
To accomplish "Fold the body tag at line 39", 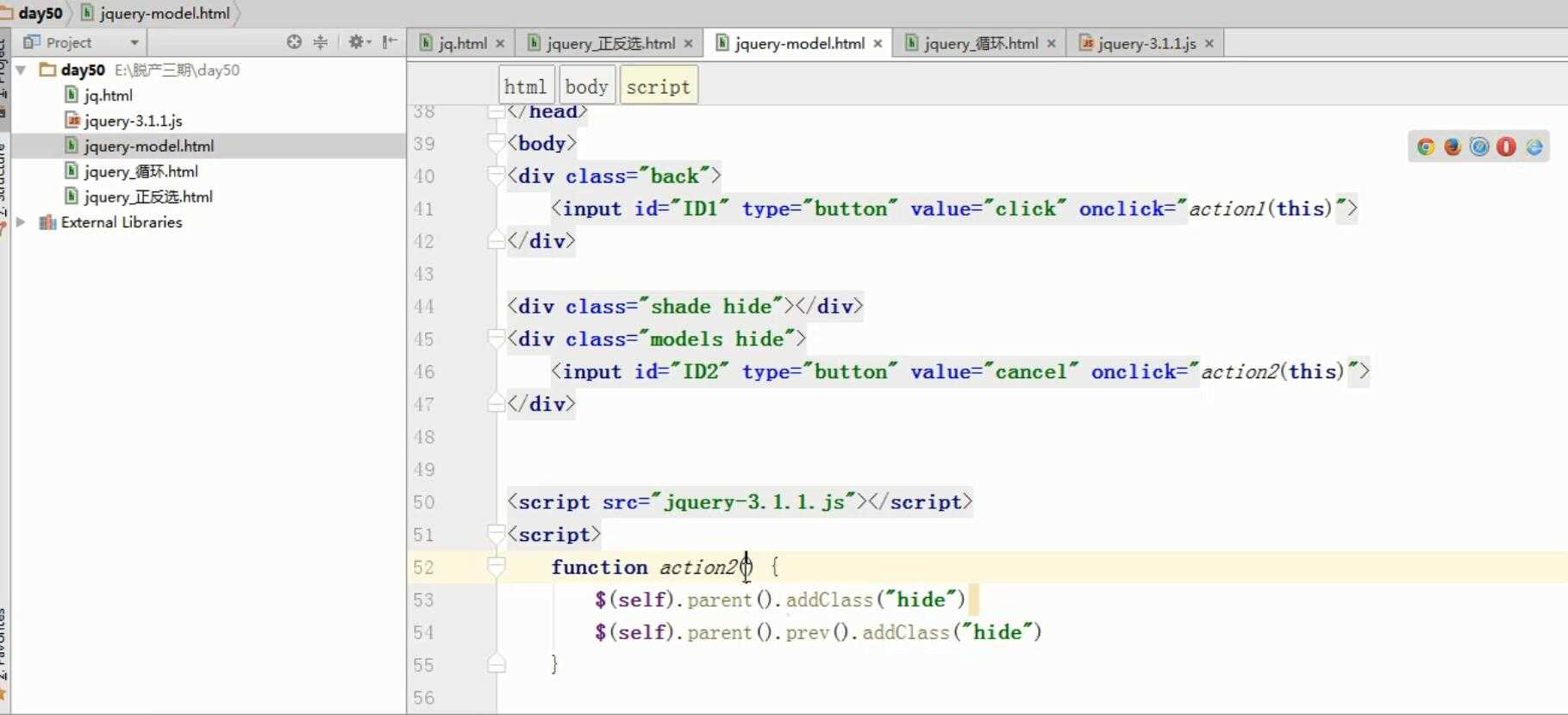I will (x=496, y=142).
